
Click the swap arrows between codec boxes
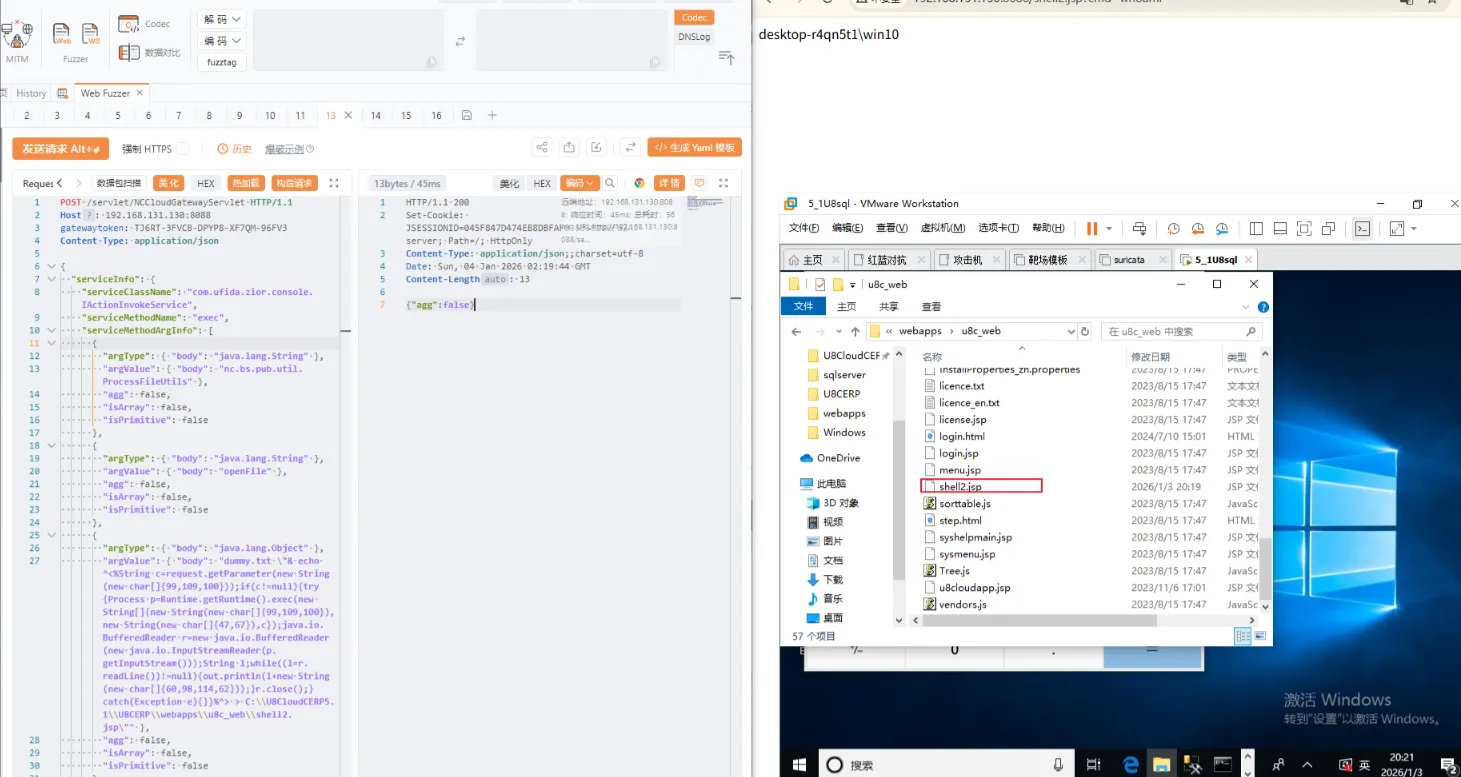pos(460,41)
